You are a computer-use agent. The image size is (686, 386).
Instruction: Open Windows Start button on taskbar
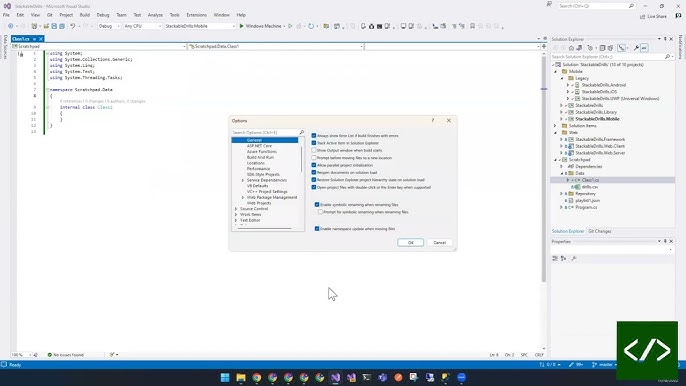point(225,377)
